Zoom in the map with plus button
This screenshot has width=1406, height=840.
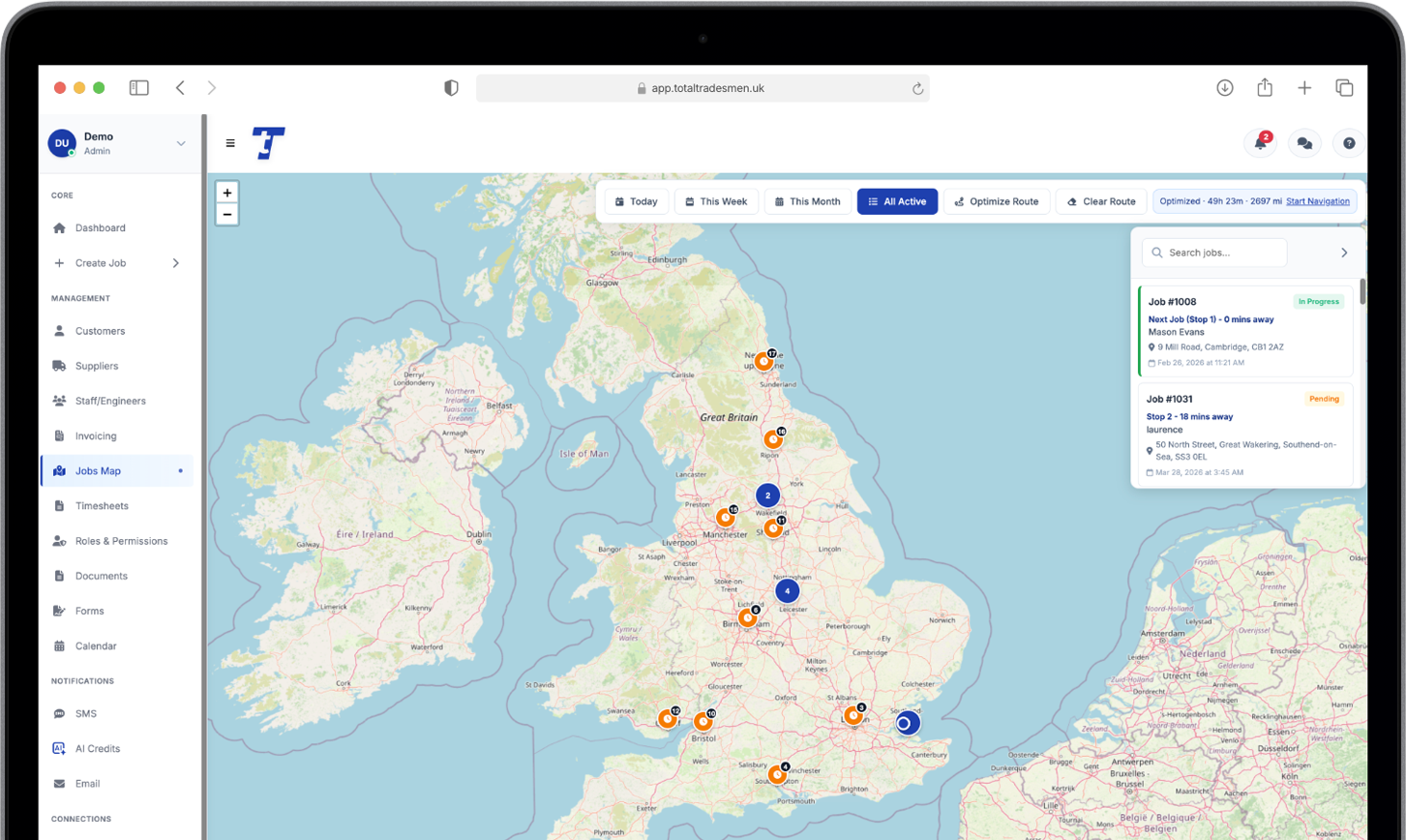tap(227, 193)
